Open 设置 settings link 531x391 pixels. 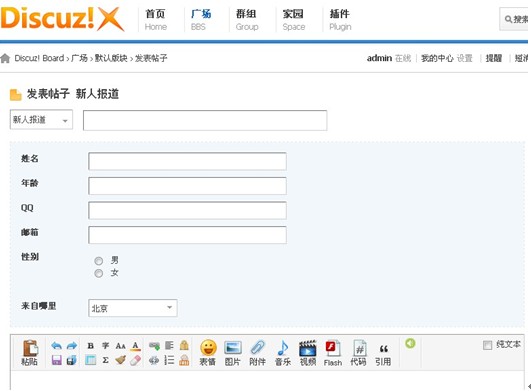pos(465,58)
